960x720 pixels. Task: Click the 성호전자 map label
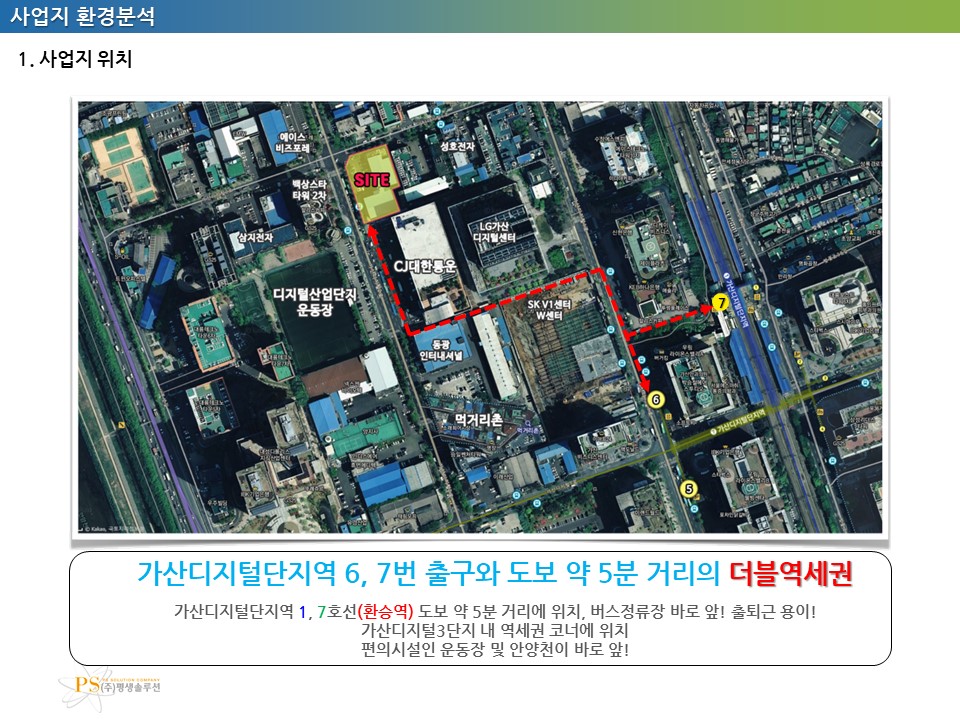pos(457,146)
